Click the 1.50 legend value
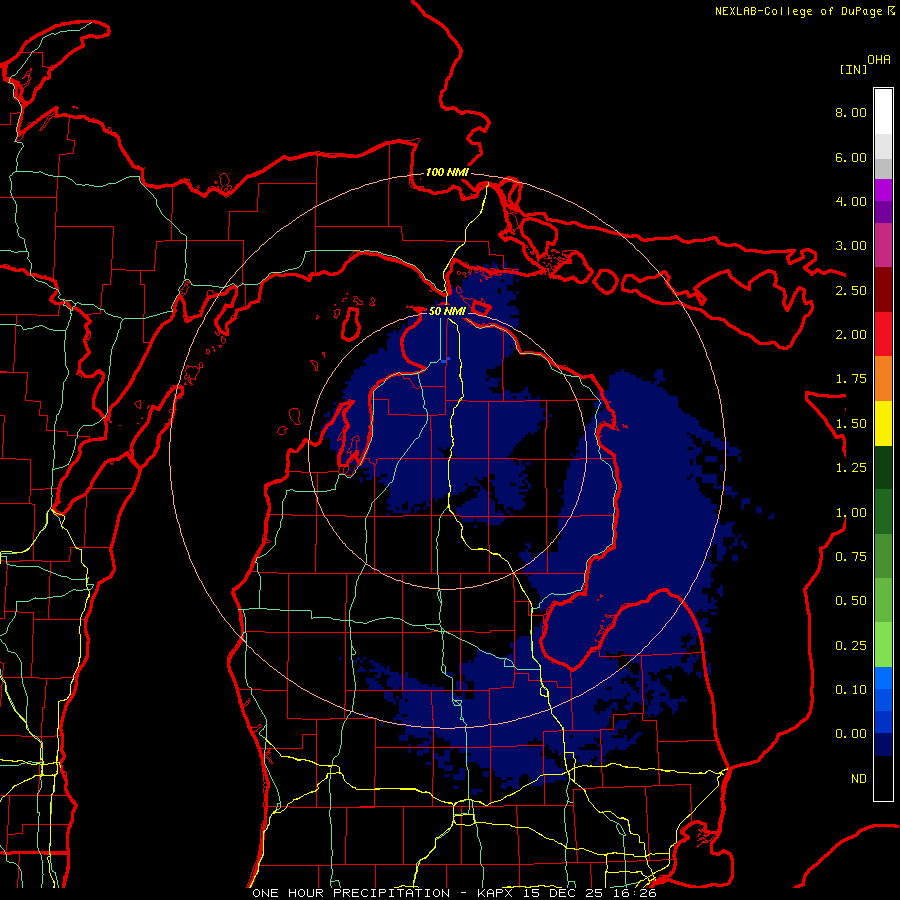 coord(851,424)
